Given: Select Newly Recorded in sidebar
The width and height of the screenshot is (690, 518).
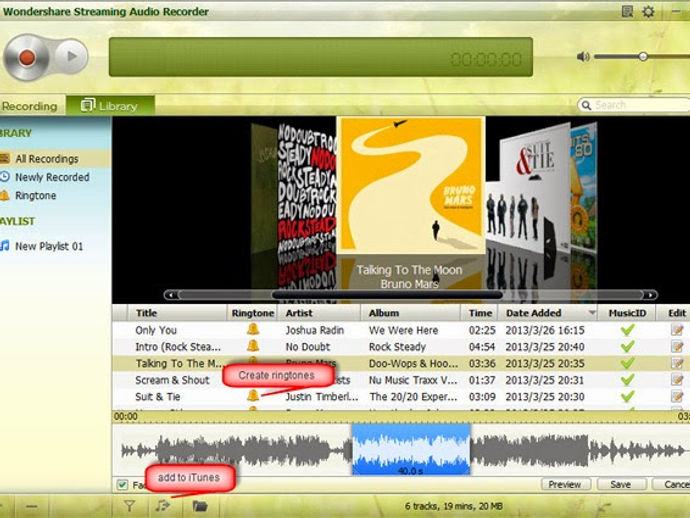Looking at the screenshot, I should tap(52, 177).
